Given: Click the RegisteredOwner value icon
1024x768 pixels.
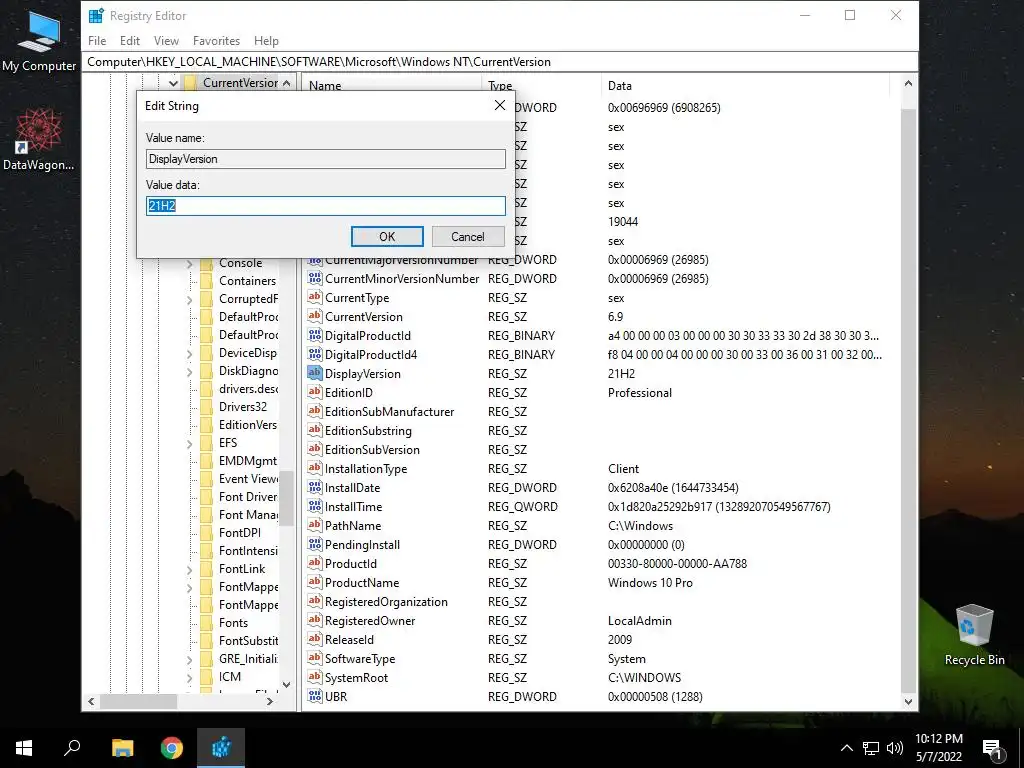Looking at the screenshot, I should (x=315, y=620).
